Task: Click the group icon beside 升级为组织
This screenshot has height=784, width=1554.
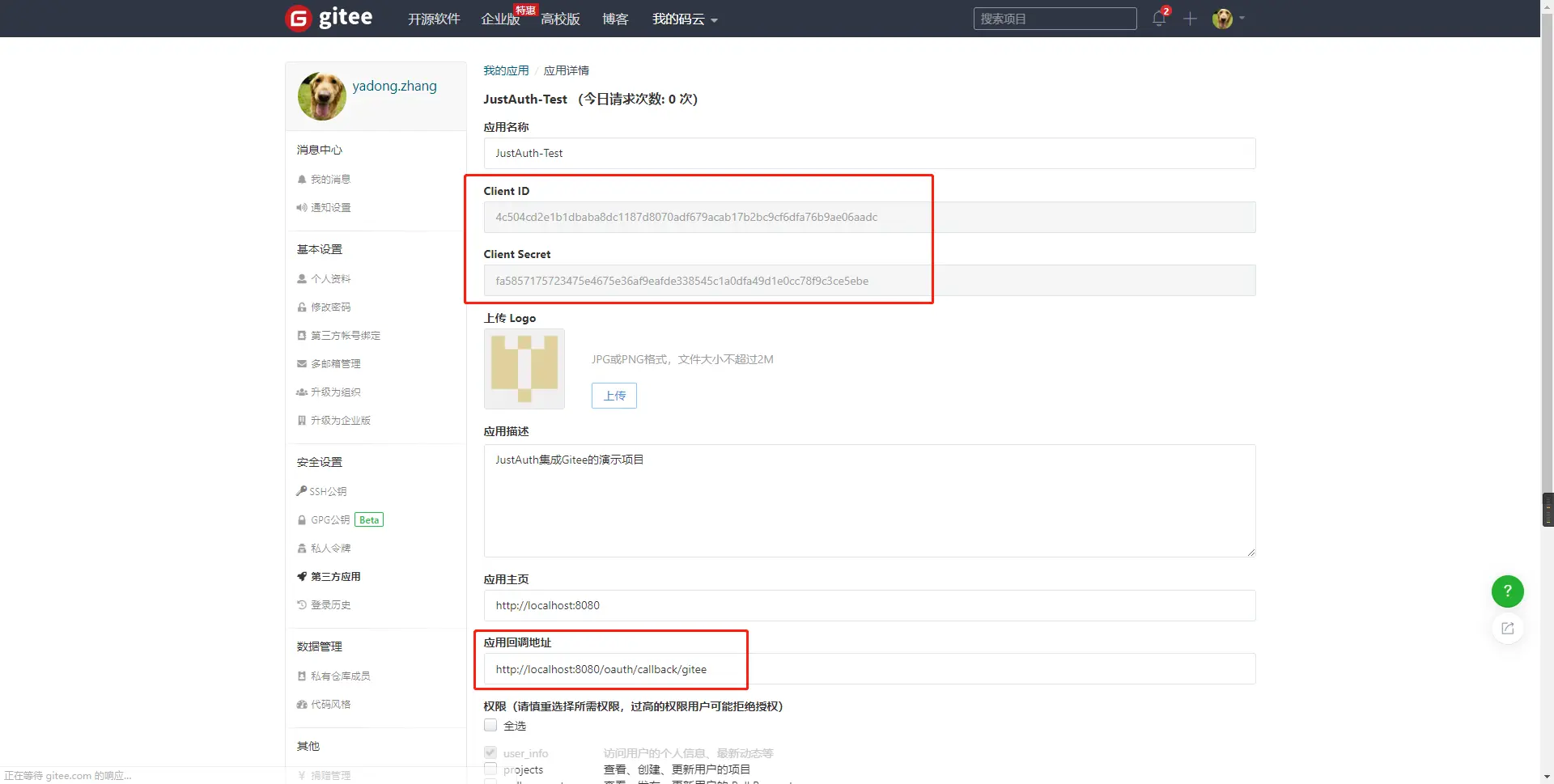Action: (x=302, y=392)
